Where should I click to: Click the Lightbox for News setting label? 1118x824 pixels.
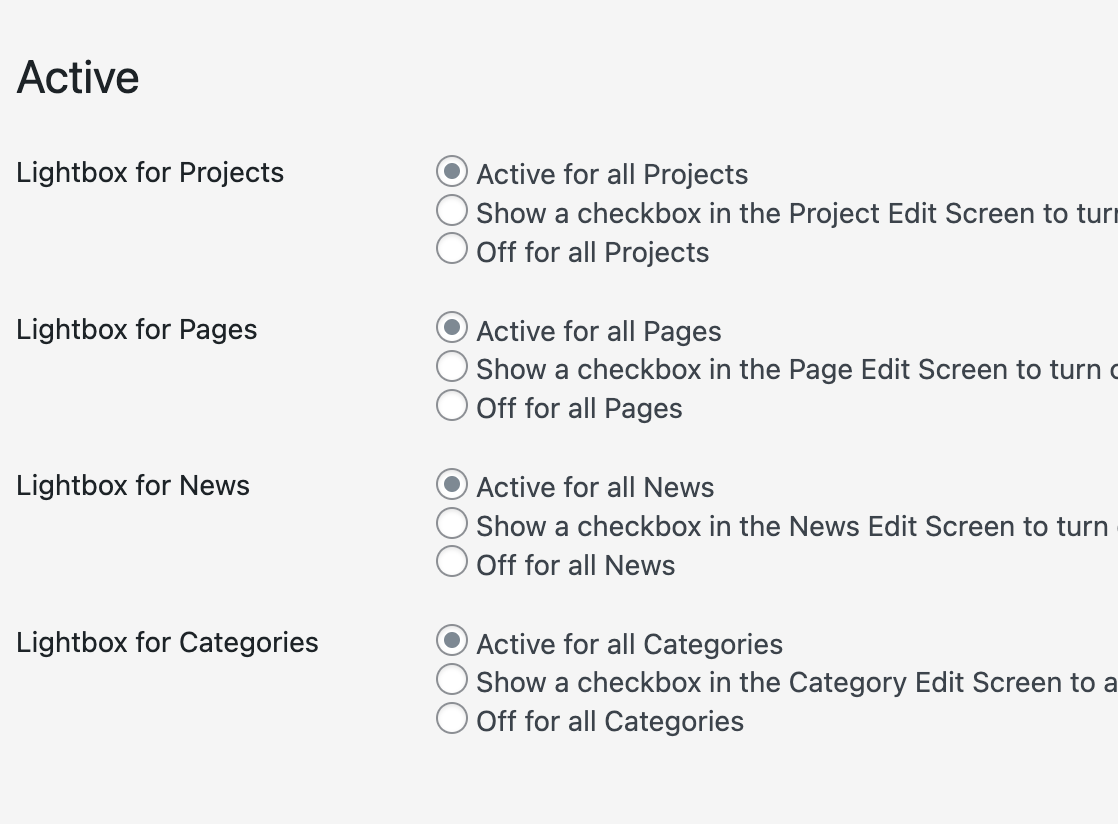pos(132,485)
